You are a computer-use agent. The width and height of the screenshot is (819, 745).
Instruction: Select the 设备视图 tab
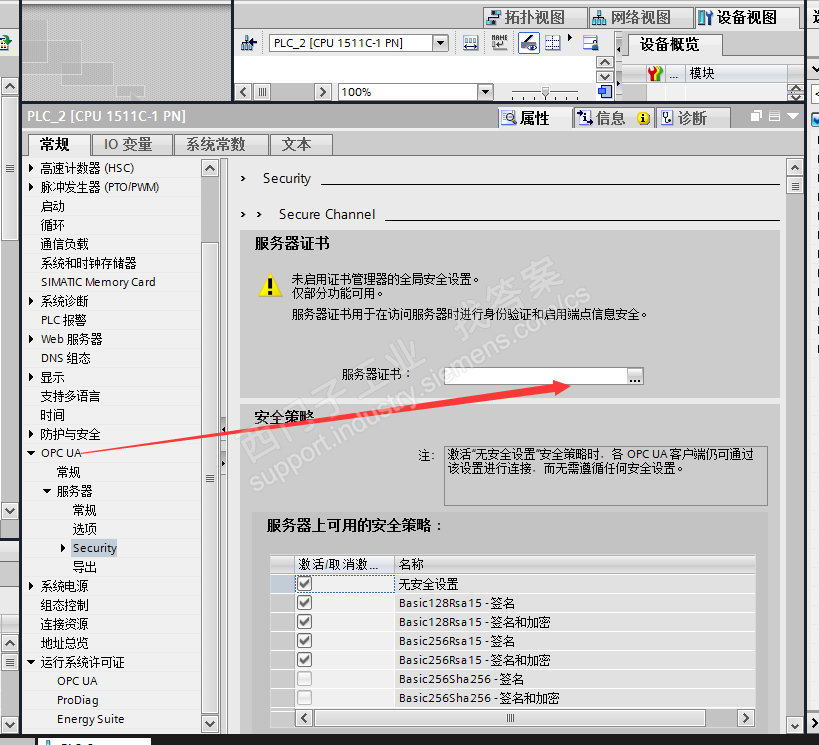747,18
